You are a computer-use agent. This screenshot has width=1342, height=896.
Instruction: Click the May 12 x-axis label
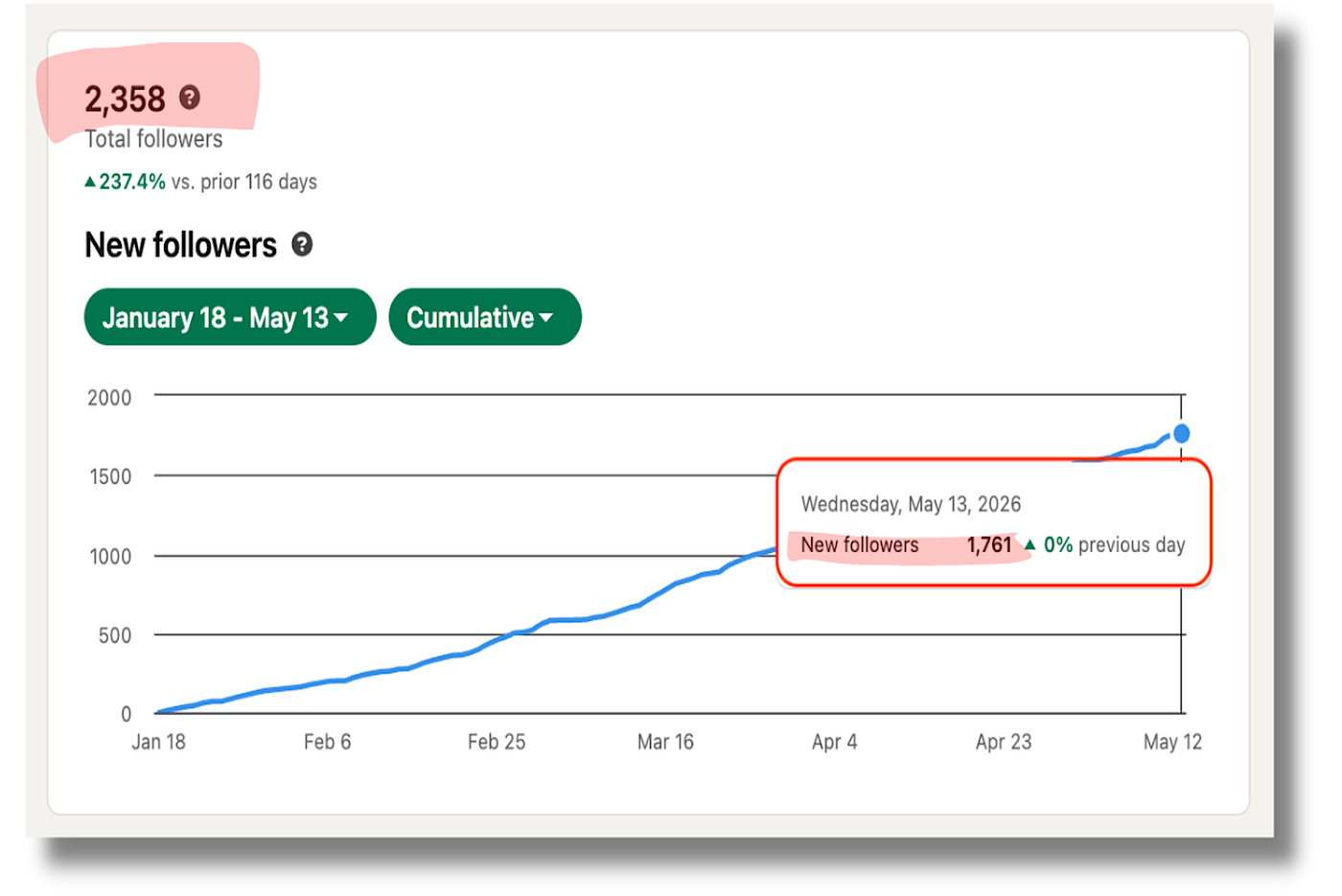[1172, 743]
